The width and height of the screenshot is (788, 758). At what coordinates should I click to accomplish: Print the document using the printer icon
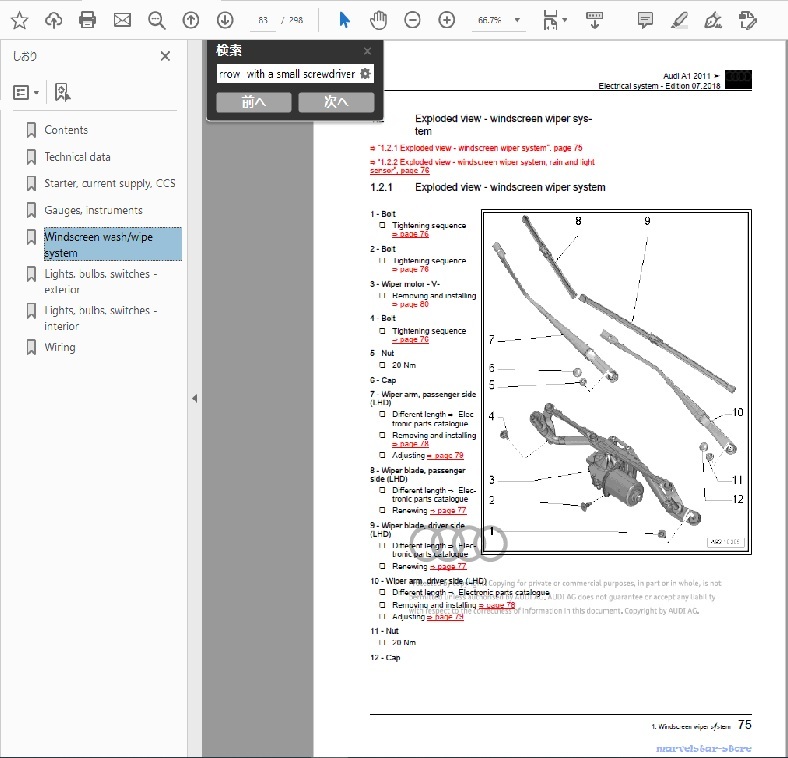pos(88,20)
